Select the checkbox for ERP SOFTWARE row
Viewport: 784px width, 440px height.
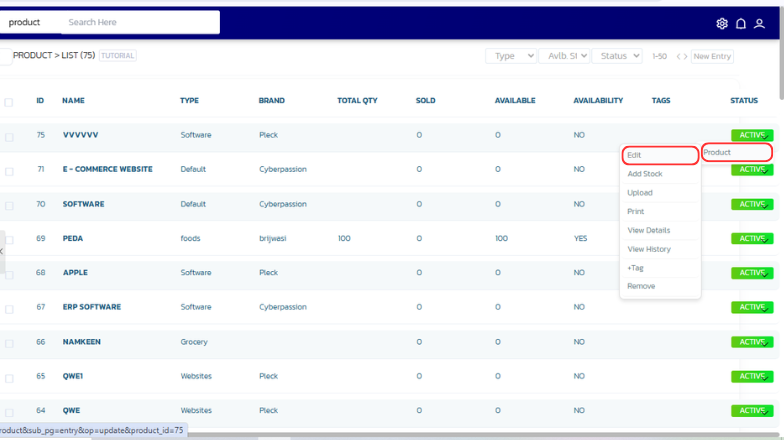point(9,309)
